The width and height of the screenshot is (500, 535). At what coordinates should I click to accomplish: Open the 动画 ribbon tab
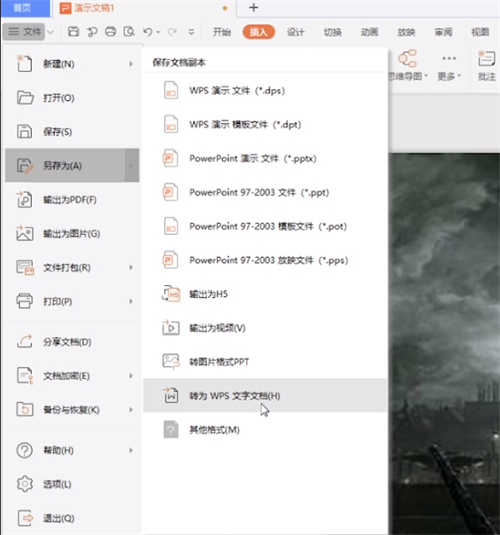pos(369,32)
